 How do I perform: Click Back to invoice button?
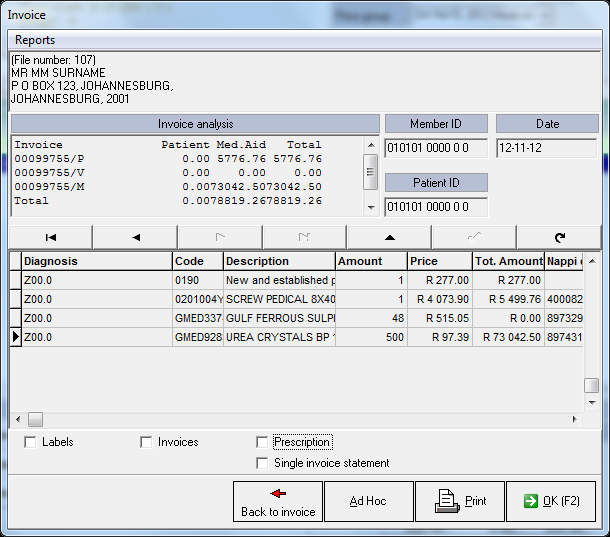click(278, 501)
